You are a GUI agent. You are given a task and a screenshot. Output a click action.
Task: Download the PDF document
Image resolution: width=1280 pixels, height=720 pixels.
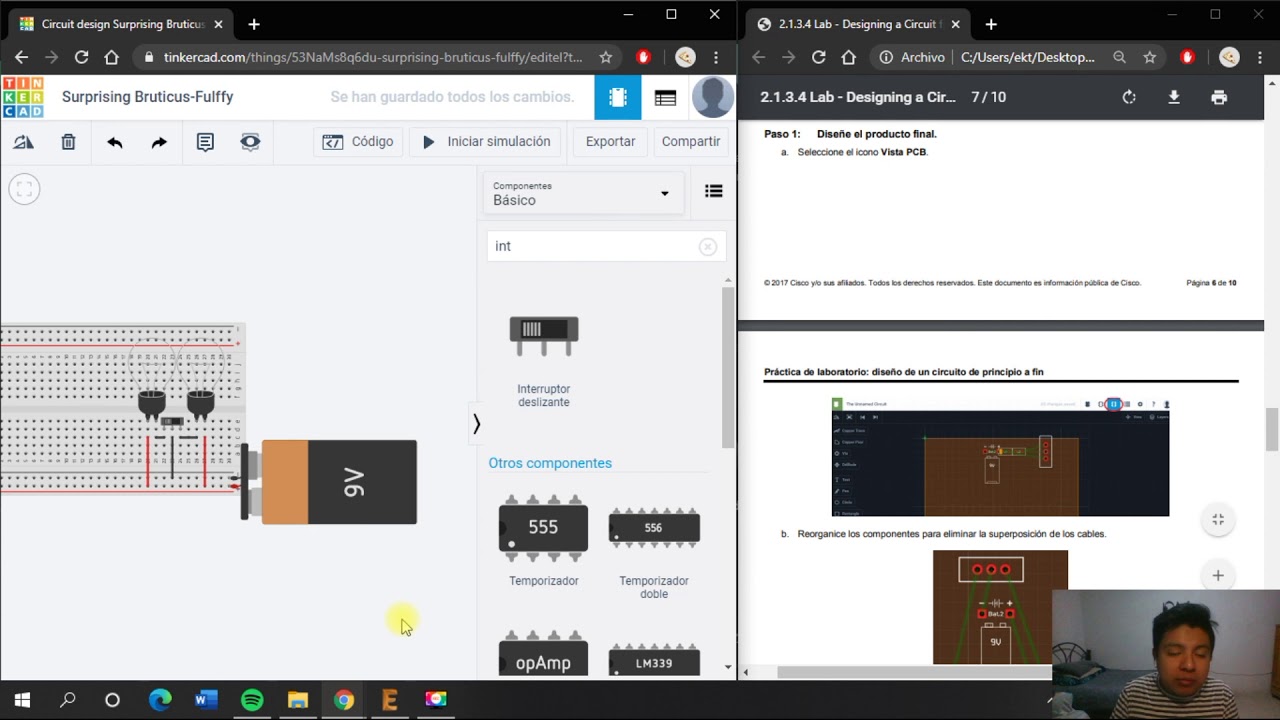click(x=1174, y=97)
